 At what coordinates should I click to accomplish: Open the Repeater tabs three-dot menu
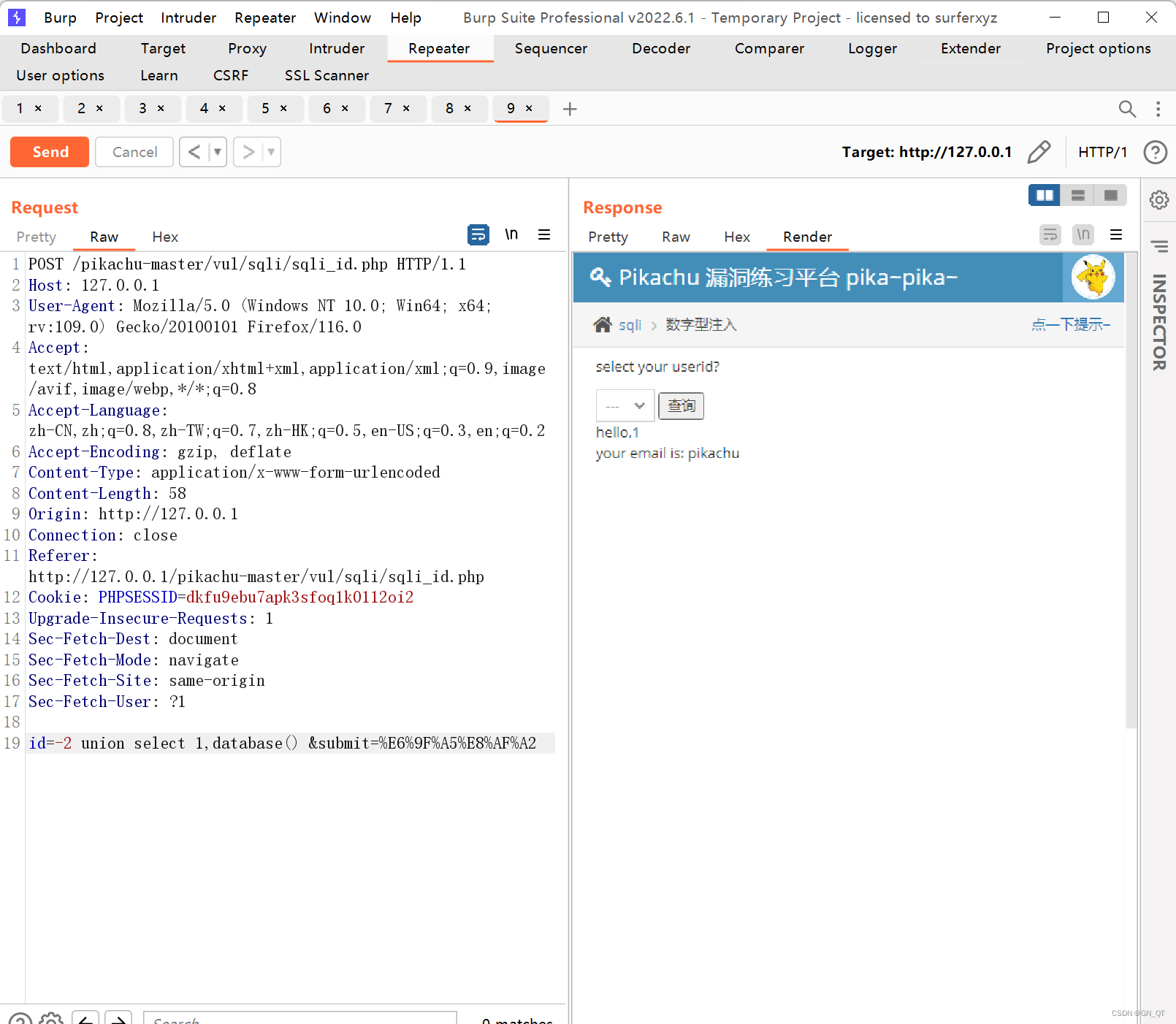1158,109
